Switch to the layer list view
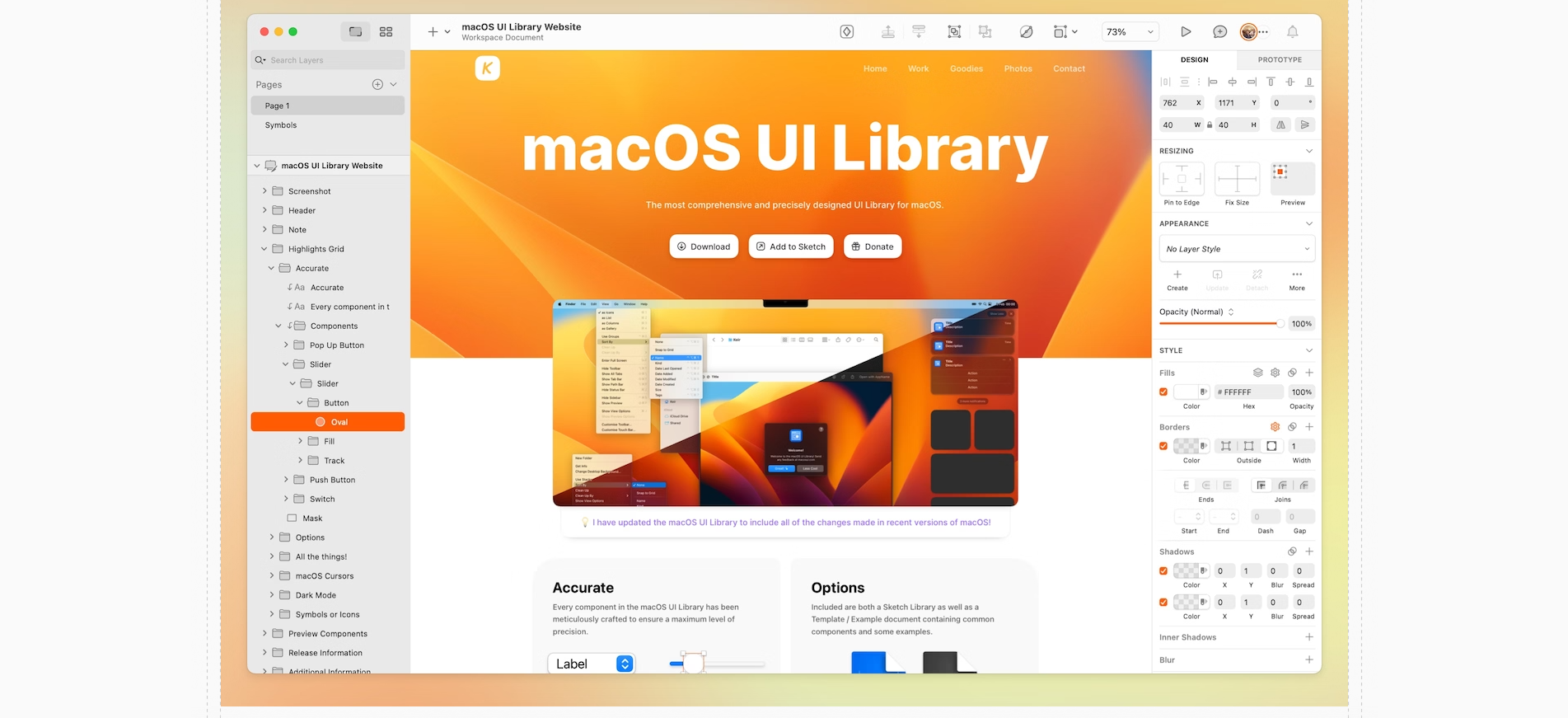 pyautogui.click(x=355, y=31)
